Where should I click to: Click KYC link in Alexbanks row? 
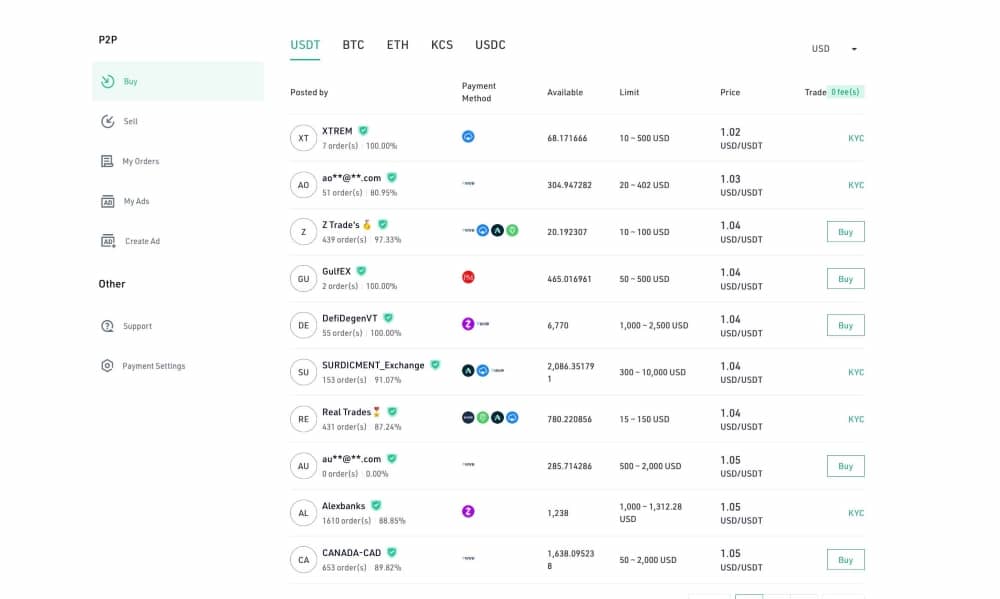point(856,513)
